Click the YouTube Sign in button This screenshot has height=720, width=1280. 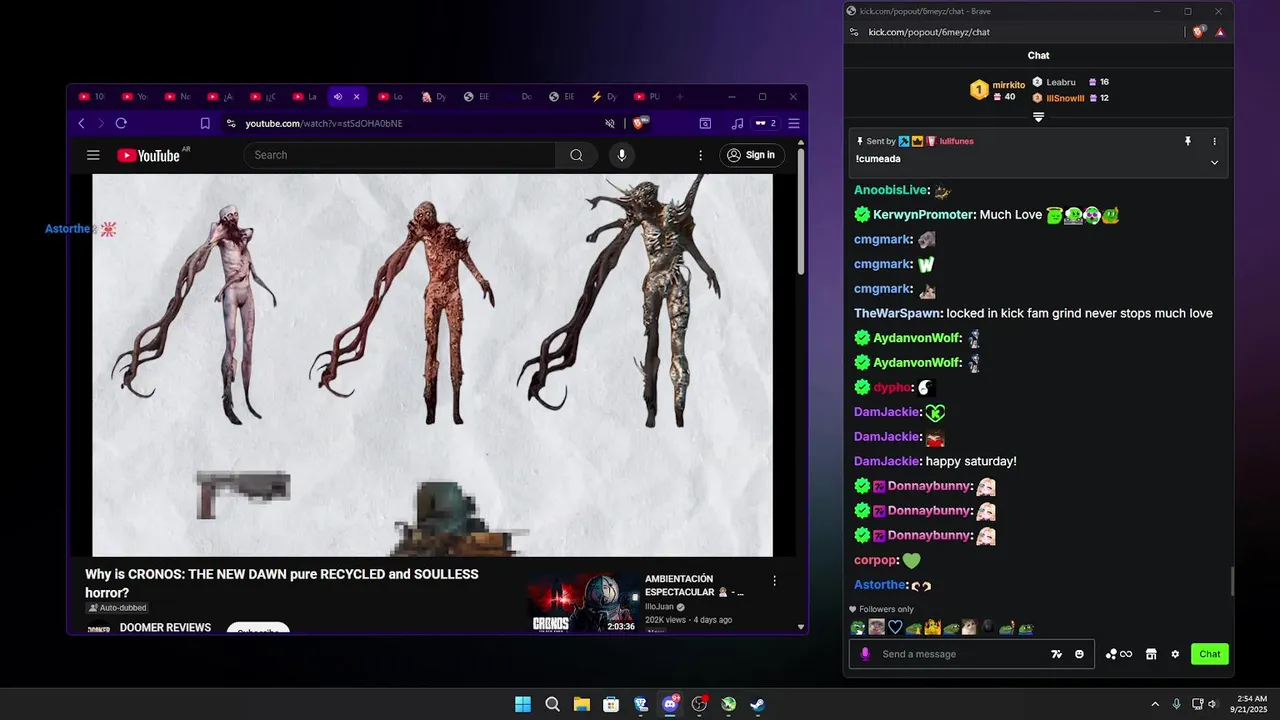[751, 155]
